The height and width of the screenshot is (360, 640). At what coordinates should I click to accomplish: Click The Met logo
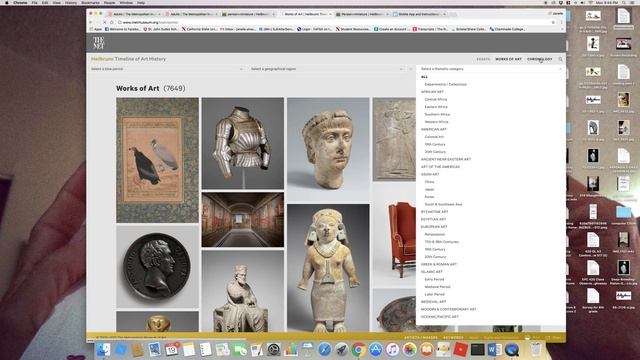(98, 42)
